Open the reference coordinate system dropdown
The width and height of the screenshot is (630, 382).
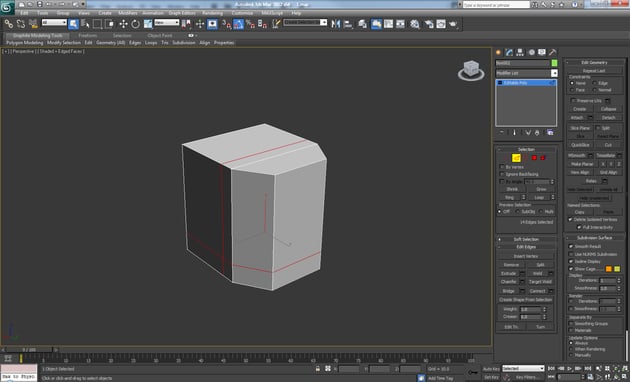(x=166, y=22)
